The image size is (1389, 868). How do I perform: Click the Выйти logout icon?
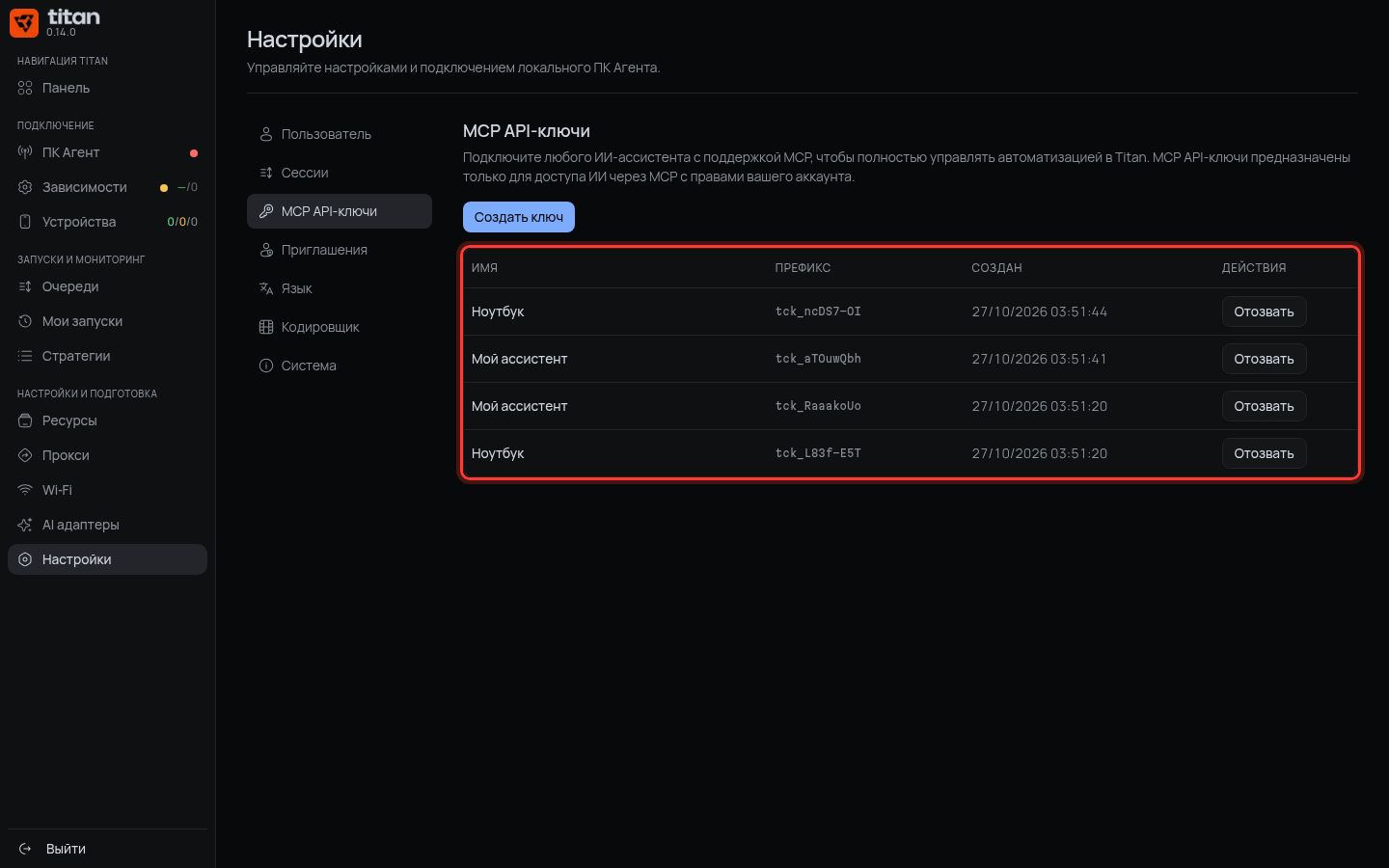click(25, 849)
